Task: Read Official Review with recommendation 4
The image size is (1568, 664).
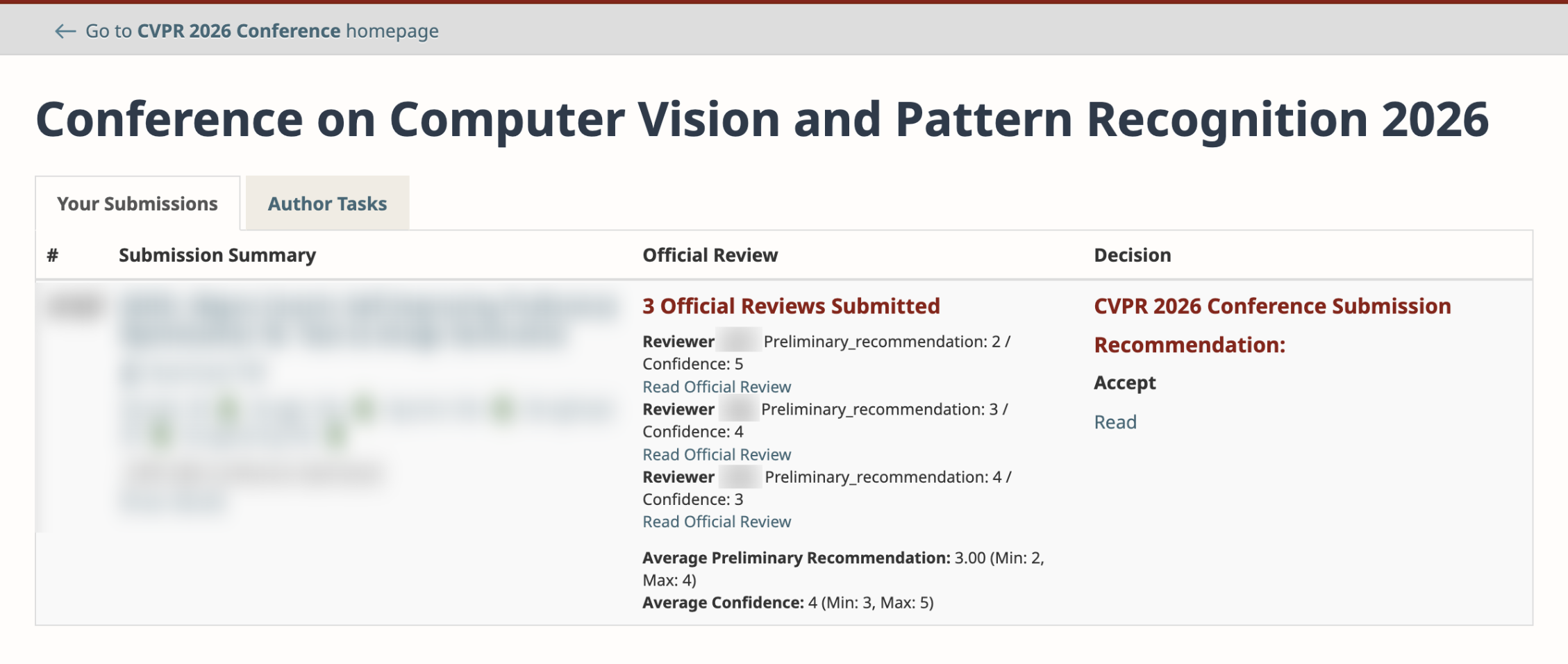Action: point(717,522)
